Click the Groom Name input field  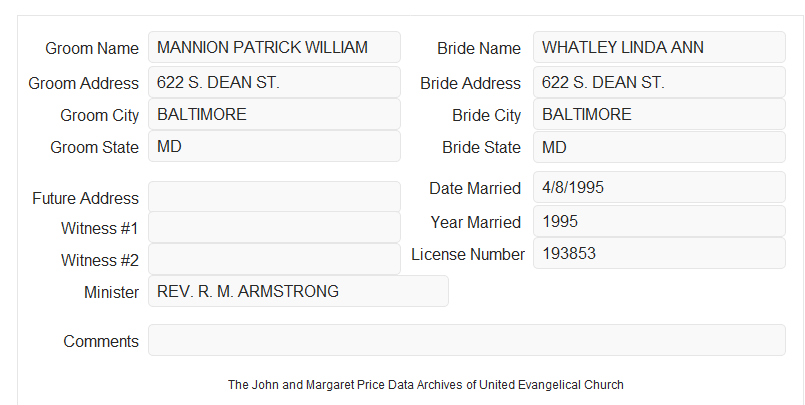click(x=274, y=47)
